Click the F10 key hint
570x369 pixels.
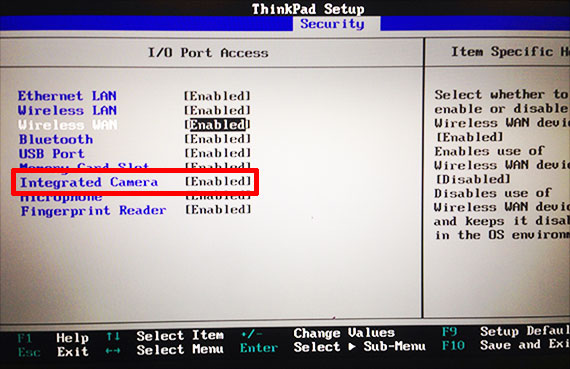(x=453, y=345)
